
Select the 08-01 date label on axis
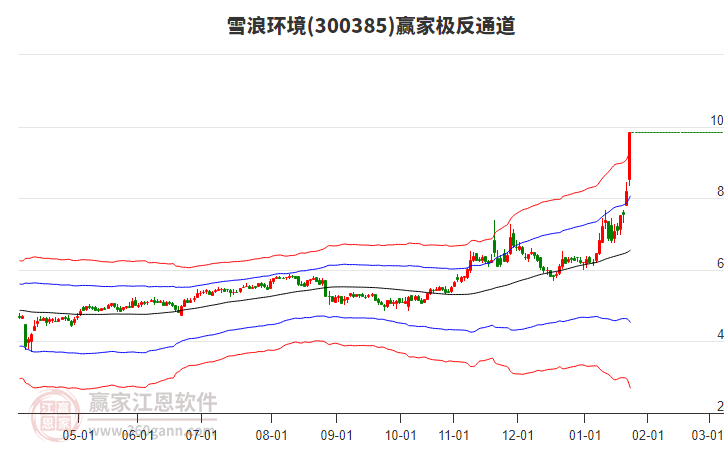271,435
